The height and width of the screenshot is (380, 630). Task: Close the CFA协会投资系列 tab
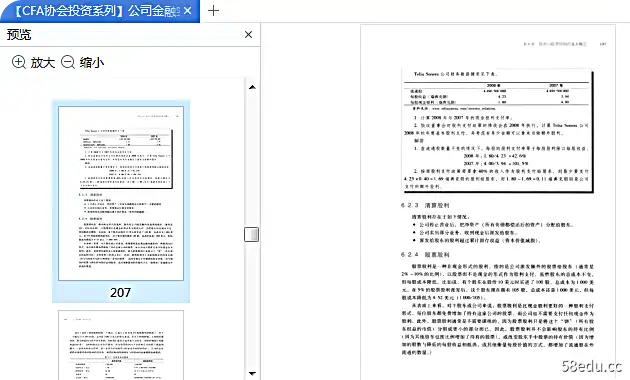tap(188, 11)
